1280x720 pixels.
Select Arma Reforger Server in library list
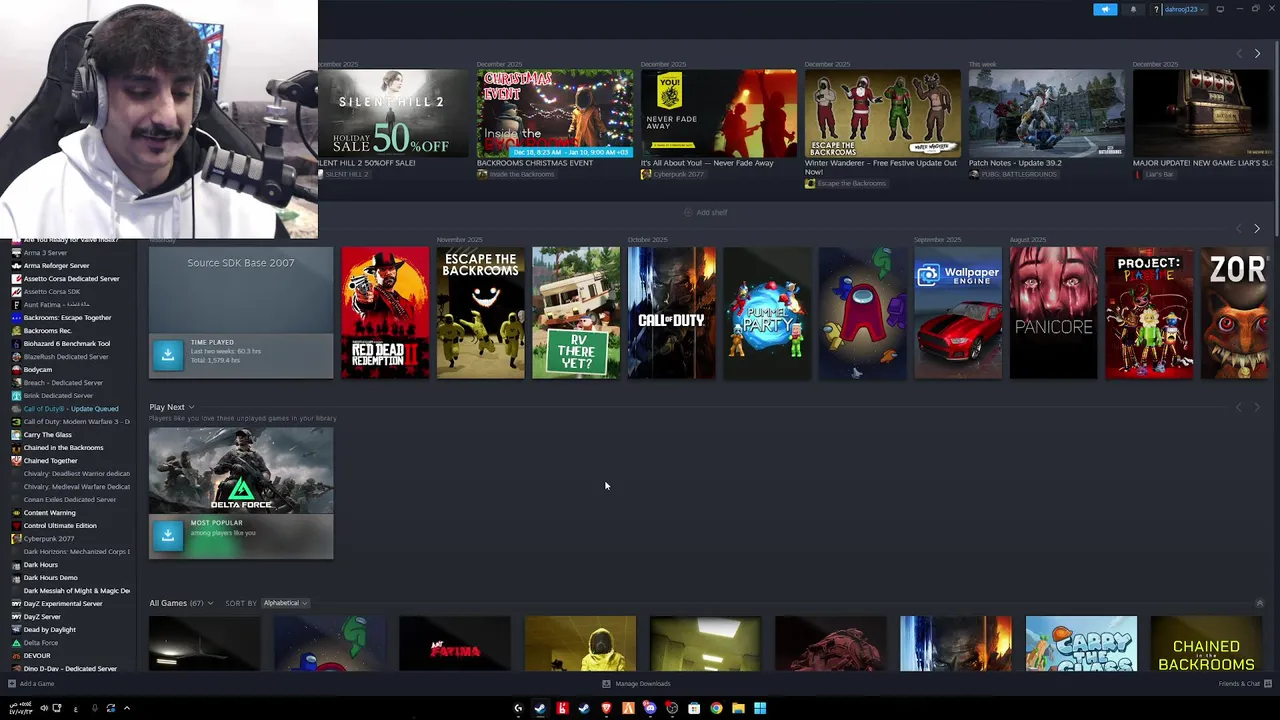click(56, 266)
